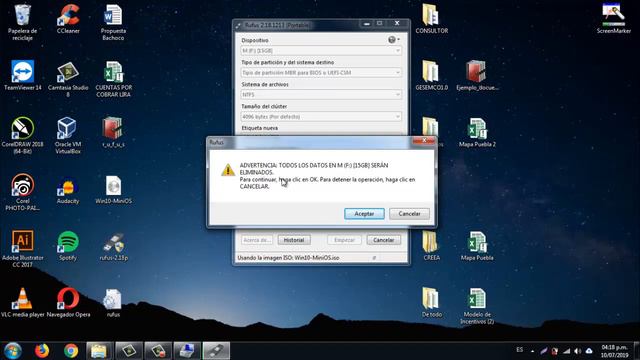Click the cloud icon in system tray
Screen dimensions: 640x360
(x=589, y=351)
